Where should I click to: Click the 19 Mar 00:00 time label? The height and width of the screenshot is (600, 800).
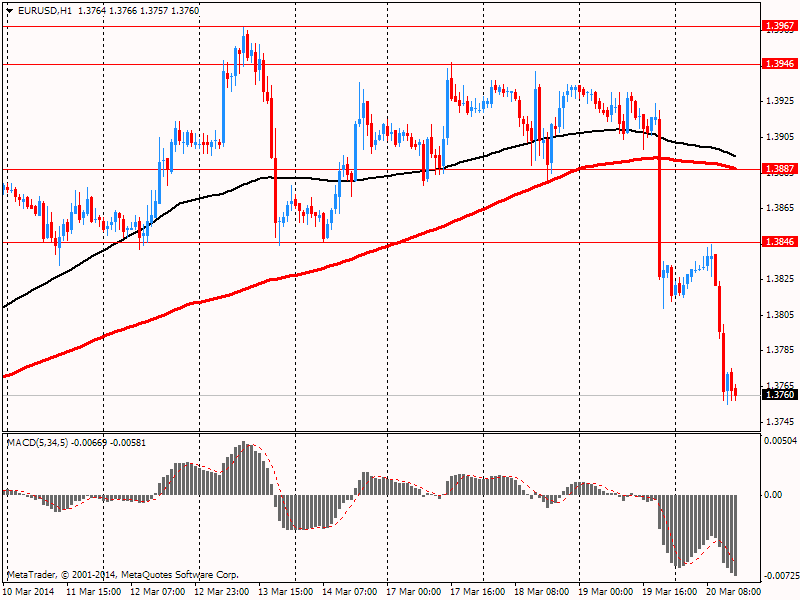click(606, 592)
